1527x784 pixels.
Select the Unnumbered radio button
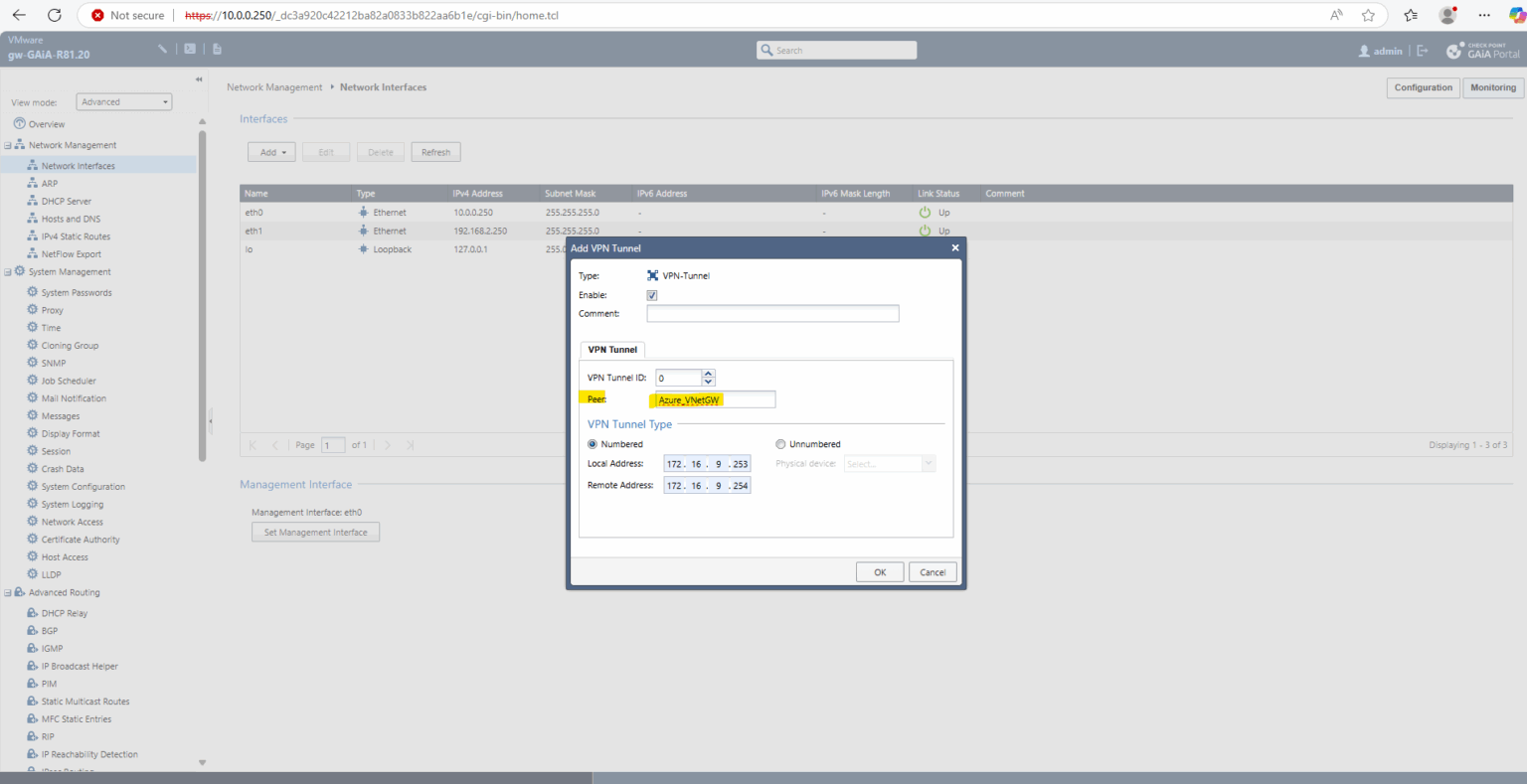(780, 443)
